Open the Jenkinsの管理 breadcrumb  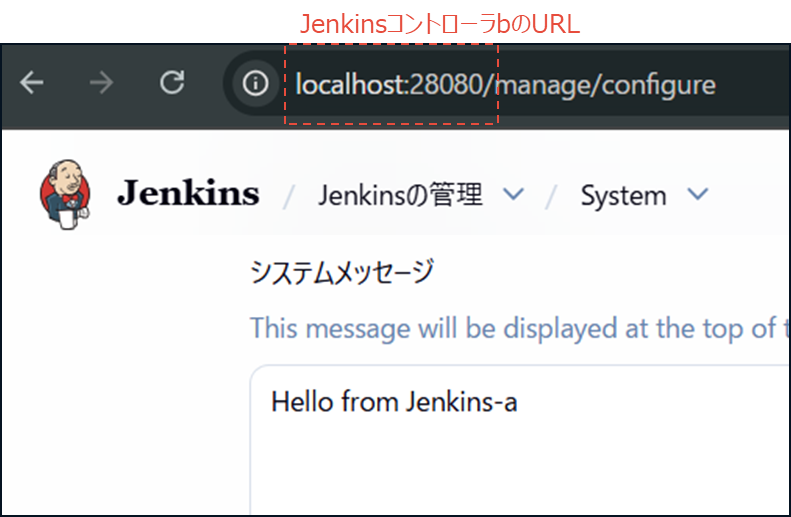pyautogui.click(x=400, y=195)
